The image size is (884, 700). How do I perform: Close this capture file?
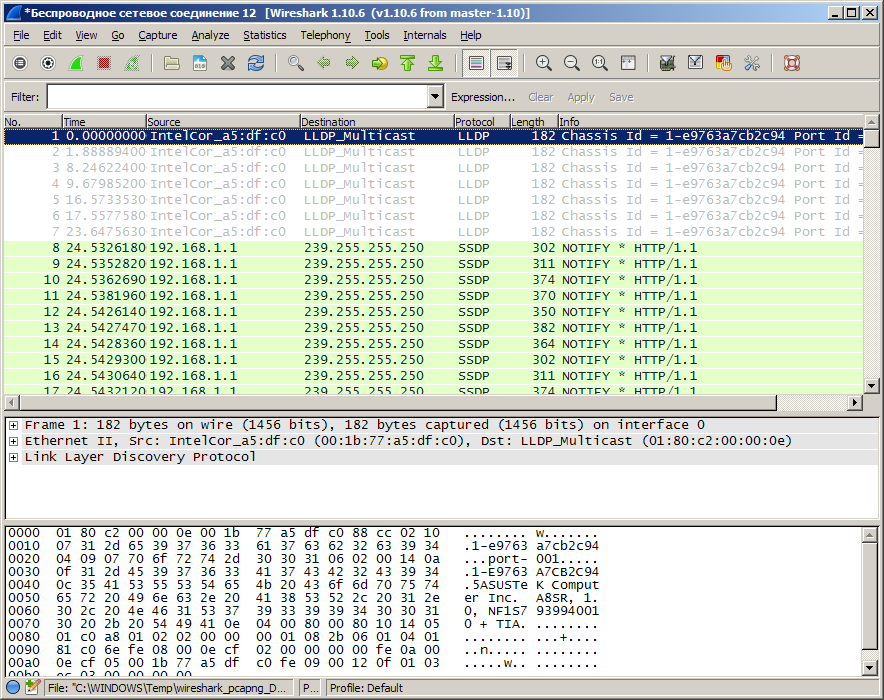pyautogui.click(x=228, y=63)
